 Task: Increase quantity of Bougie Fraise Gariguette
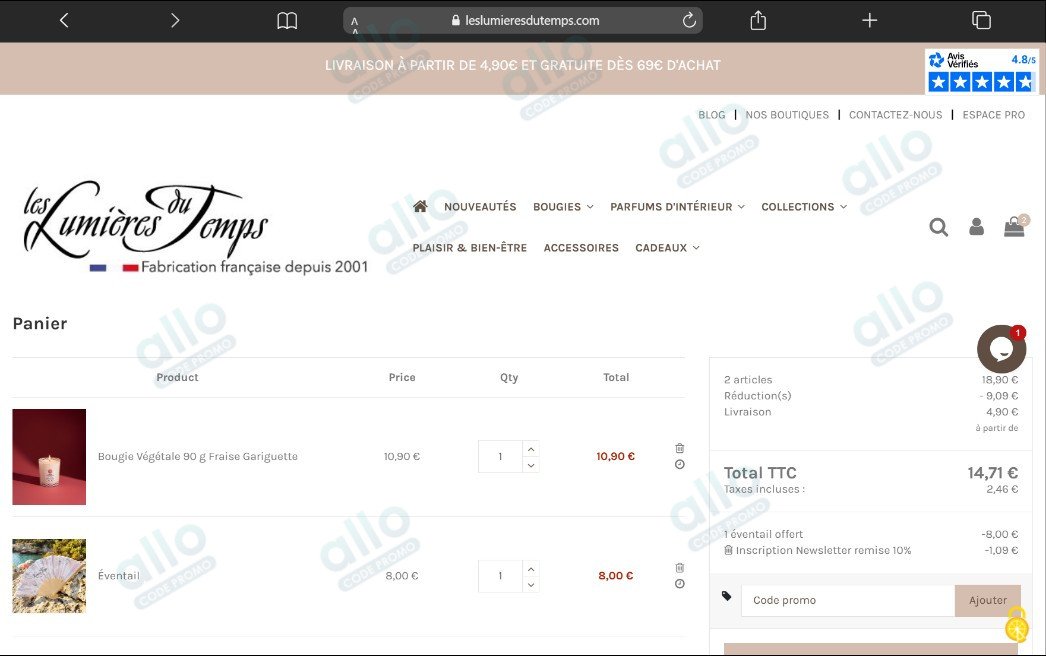531,448
